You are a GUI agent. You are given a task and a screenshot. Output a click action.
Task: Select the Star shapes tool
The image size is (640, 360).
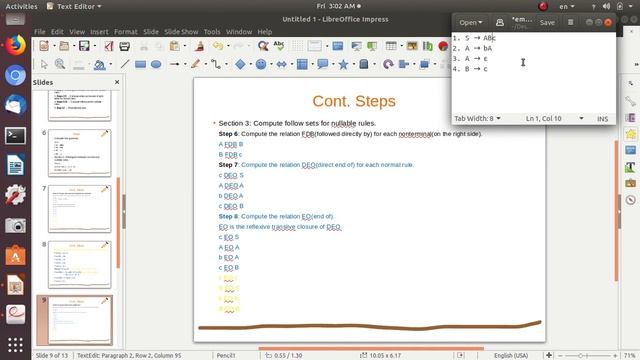tap(343, 64)
